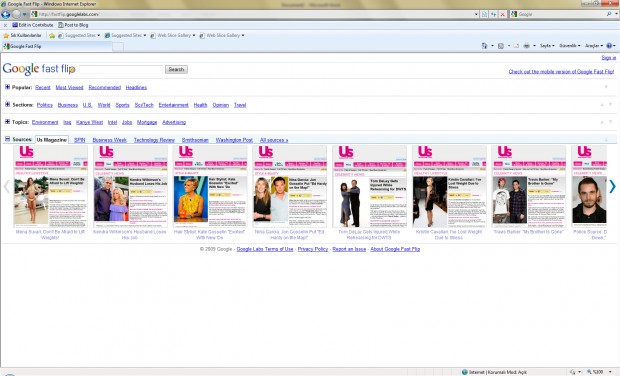Select the Business Week source tab
Image resolution: width=620 pixels, height=376 pixels.
110,140
